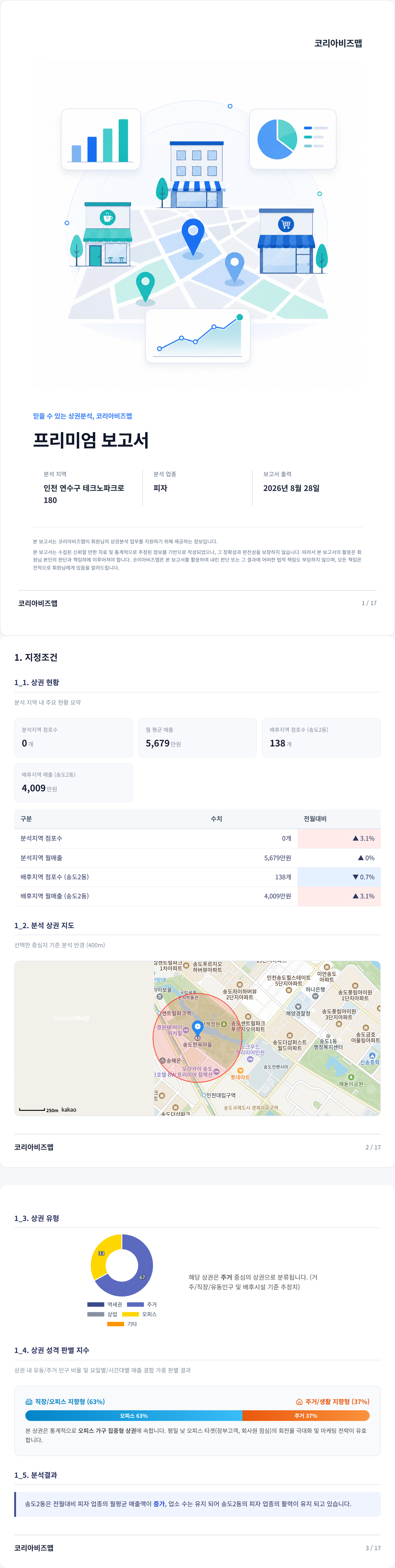The width and height of the screenshot is (395, 1568).
Task: Click the 송해온 marker icon on the map
Action: coord(163,1060)
